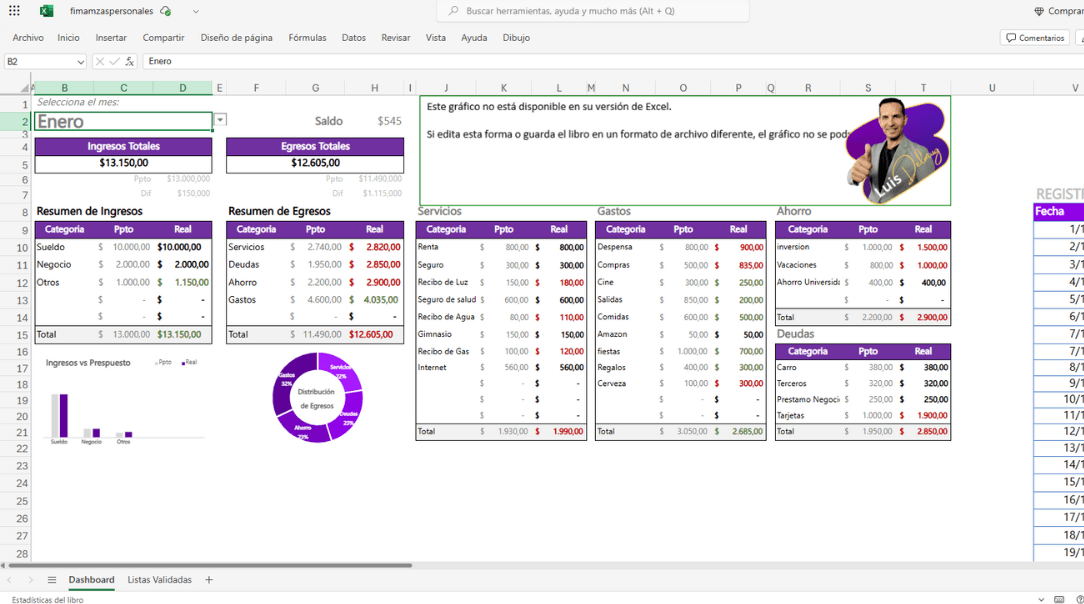Click the select-all corner of the grid
This screenshot has height=604, width=1084.
(x=16, y=88)
